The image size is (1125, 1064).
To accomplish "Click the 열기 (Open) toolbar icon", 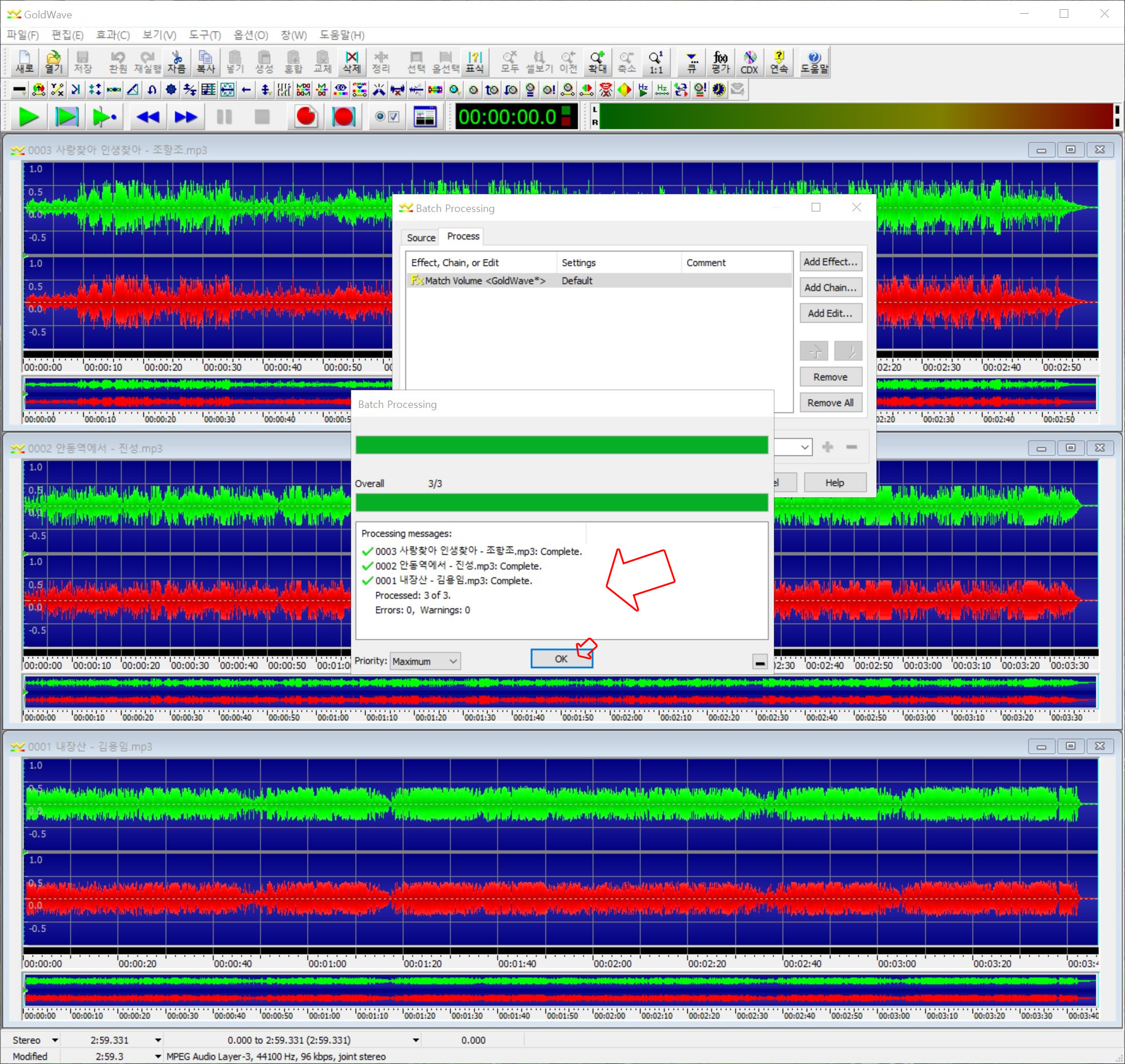I will 53,62.
